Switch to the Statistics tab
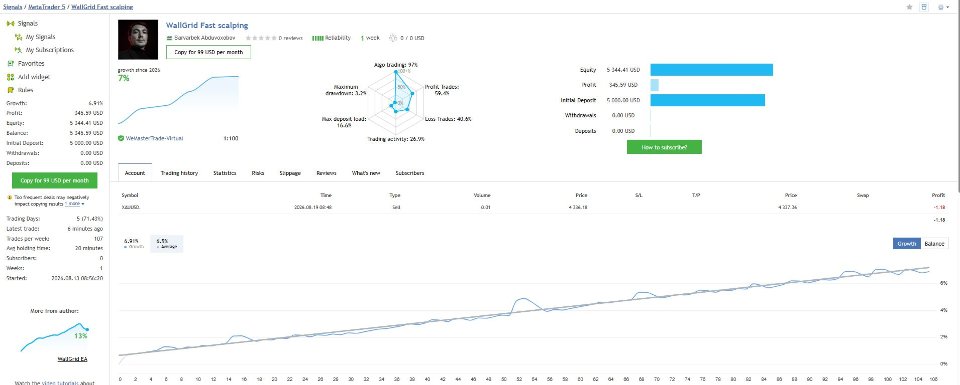This screenshot has height=385, width=960. coord(225,173)
